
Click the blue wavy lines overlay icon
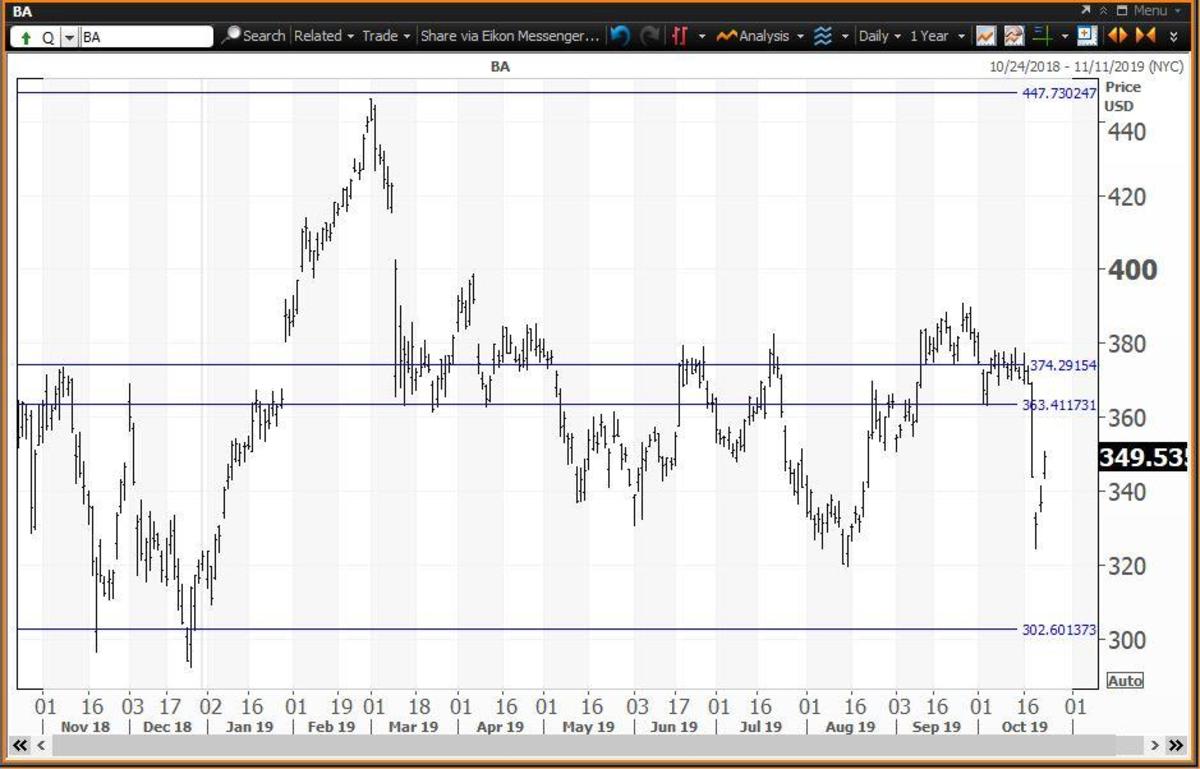point(822,36)
